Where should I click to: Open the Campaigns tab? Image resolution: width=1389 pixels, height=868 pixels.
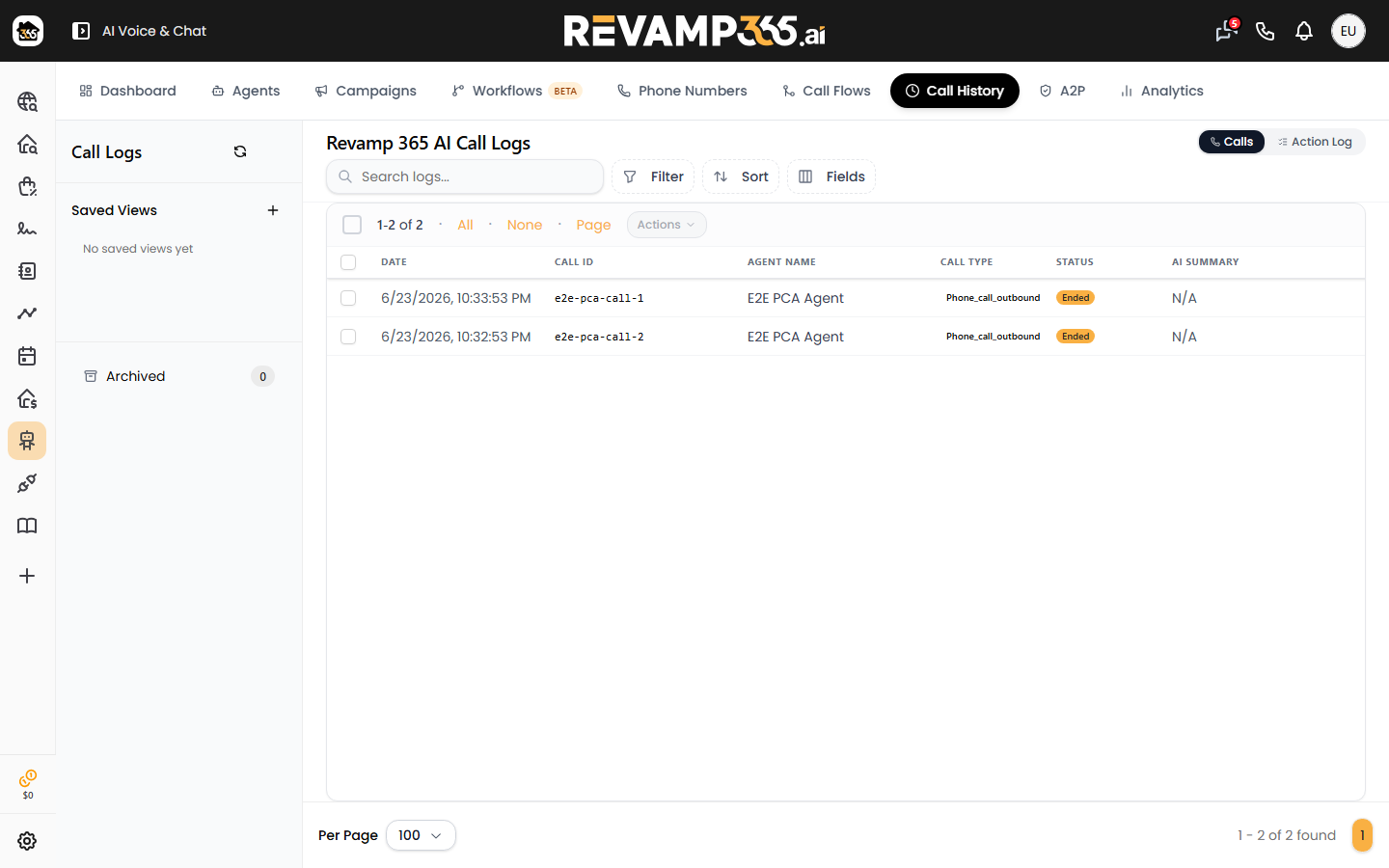366,91
